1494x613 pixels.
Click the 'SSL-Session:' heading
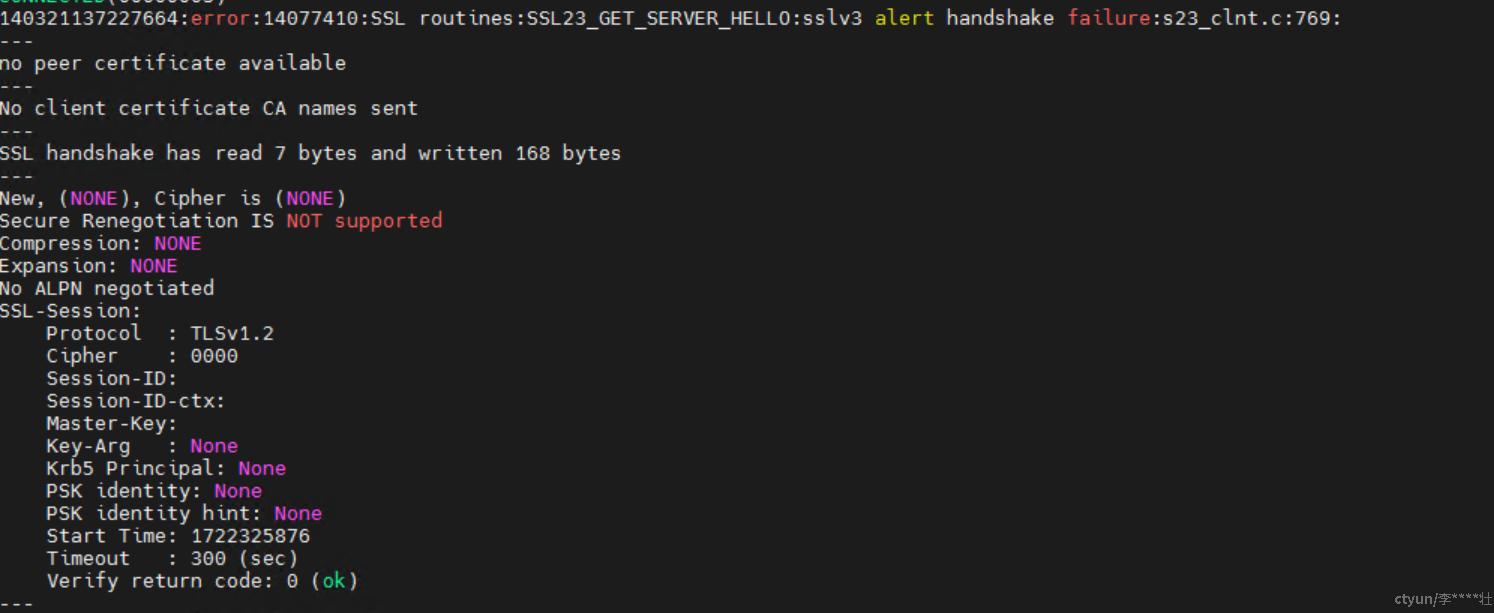pos(71,311)
